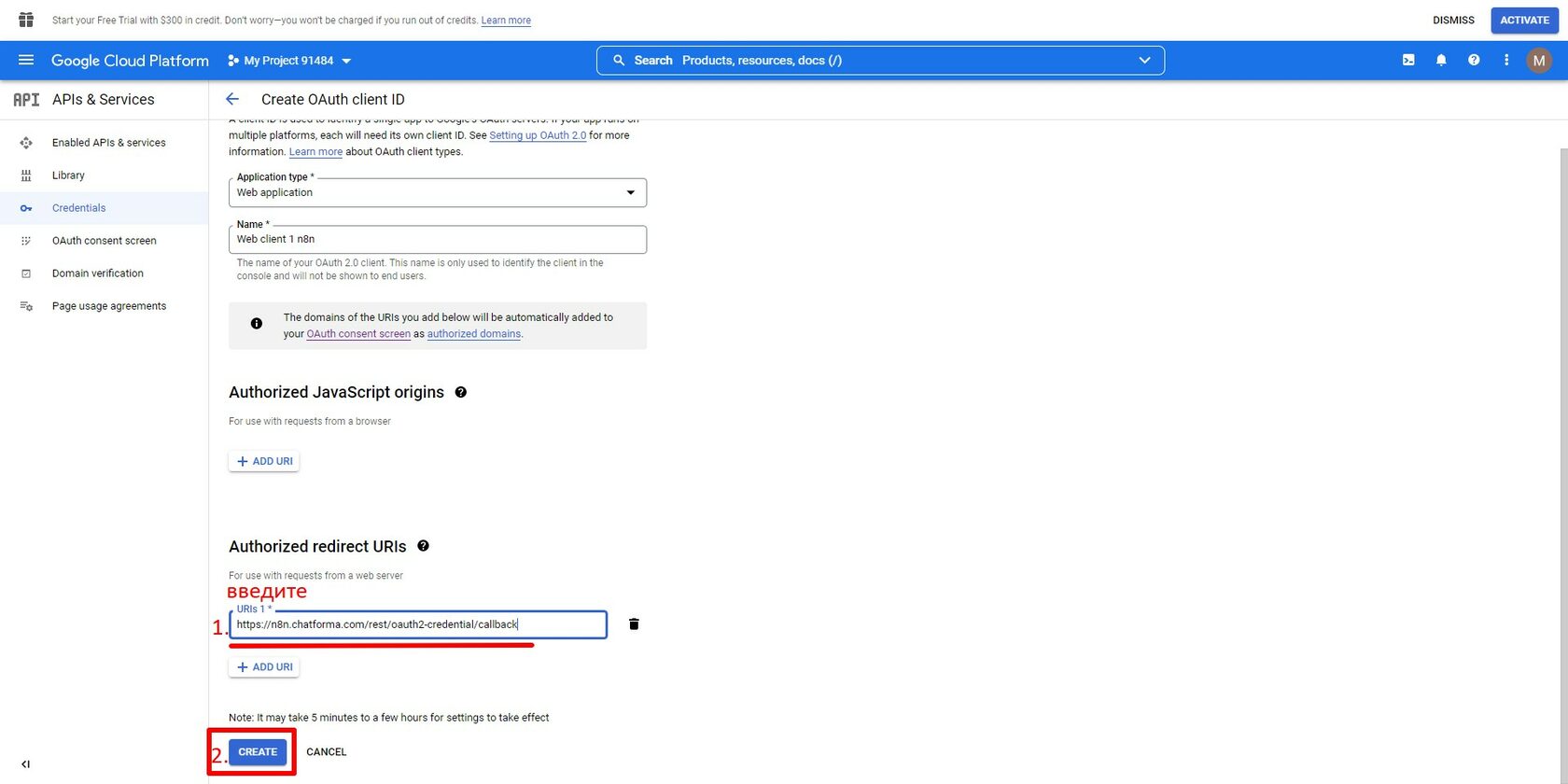Click the API logo beside APIs & Services
1568x784 pixels.
tap(26, 99)
